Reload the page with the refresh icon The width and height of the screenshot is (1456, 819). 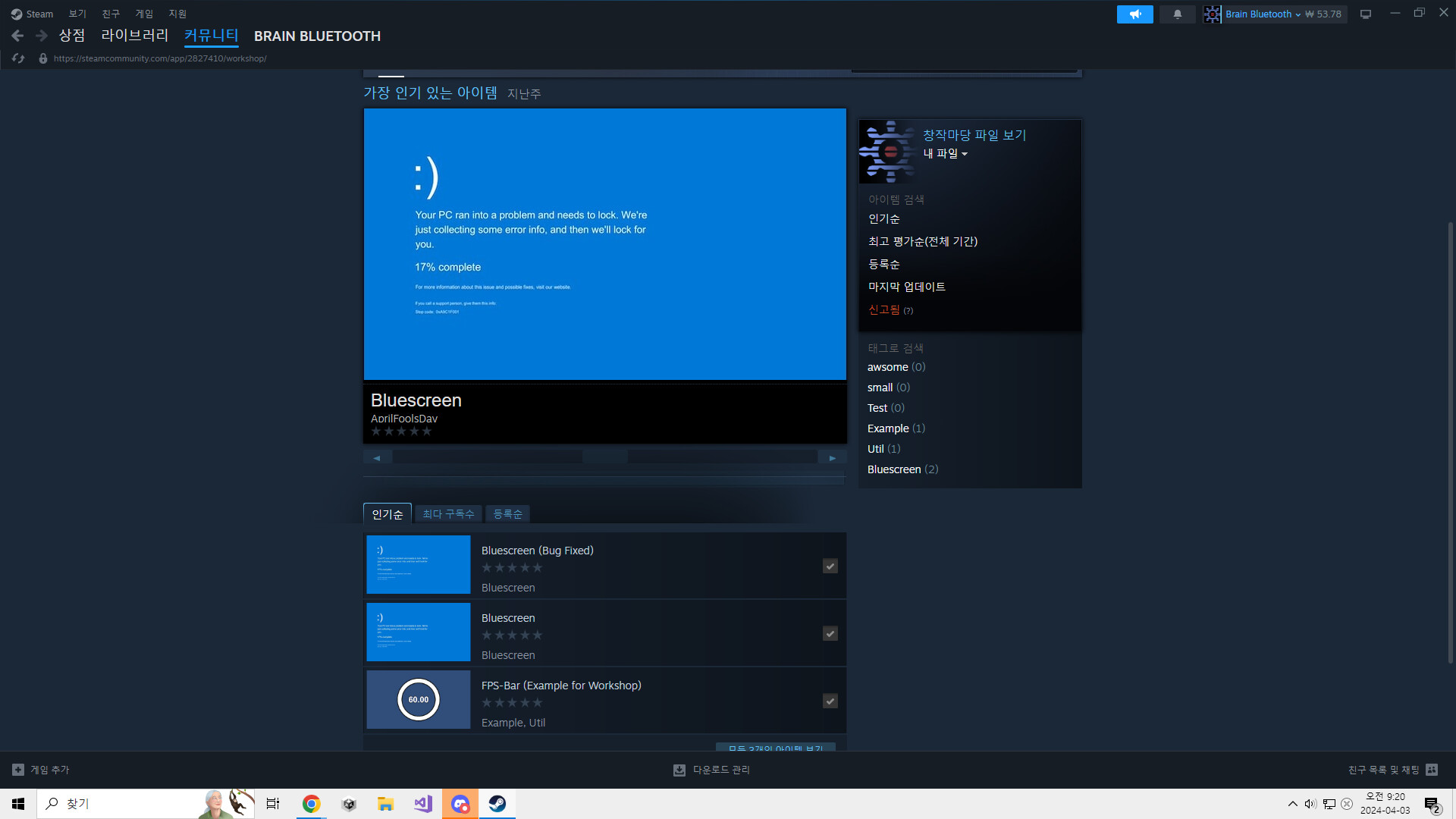[18, 58]
